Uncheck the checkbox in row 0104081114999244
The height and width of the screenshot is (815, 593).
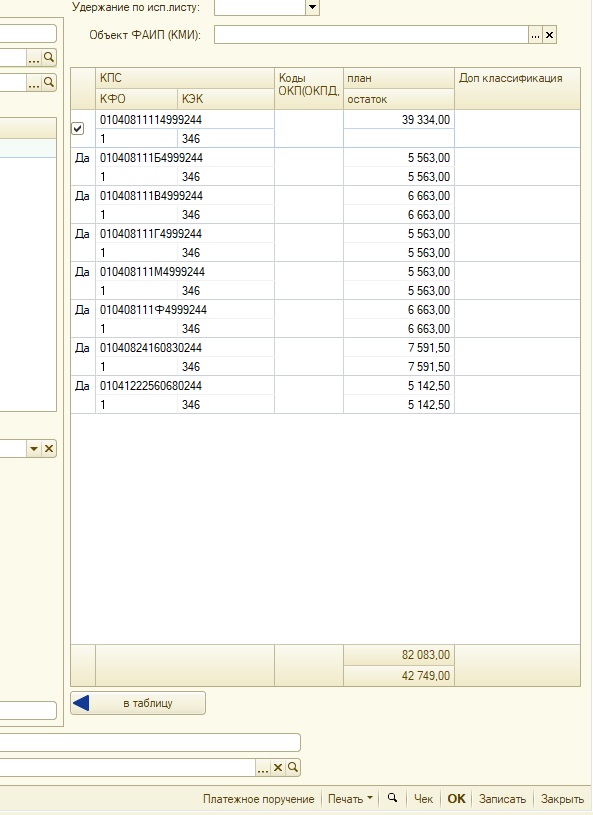tap(77, 128)
